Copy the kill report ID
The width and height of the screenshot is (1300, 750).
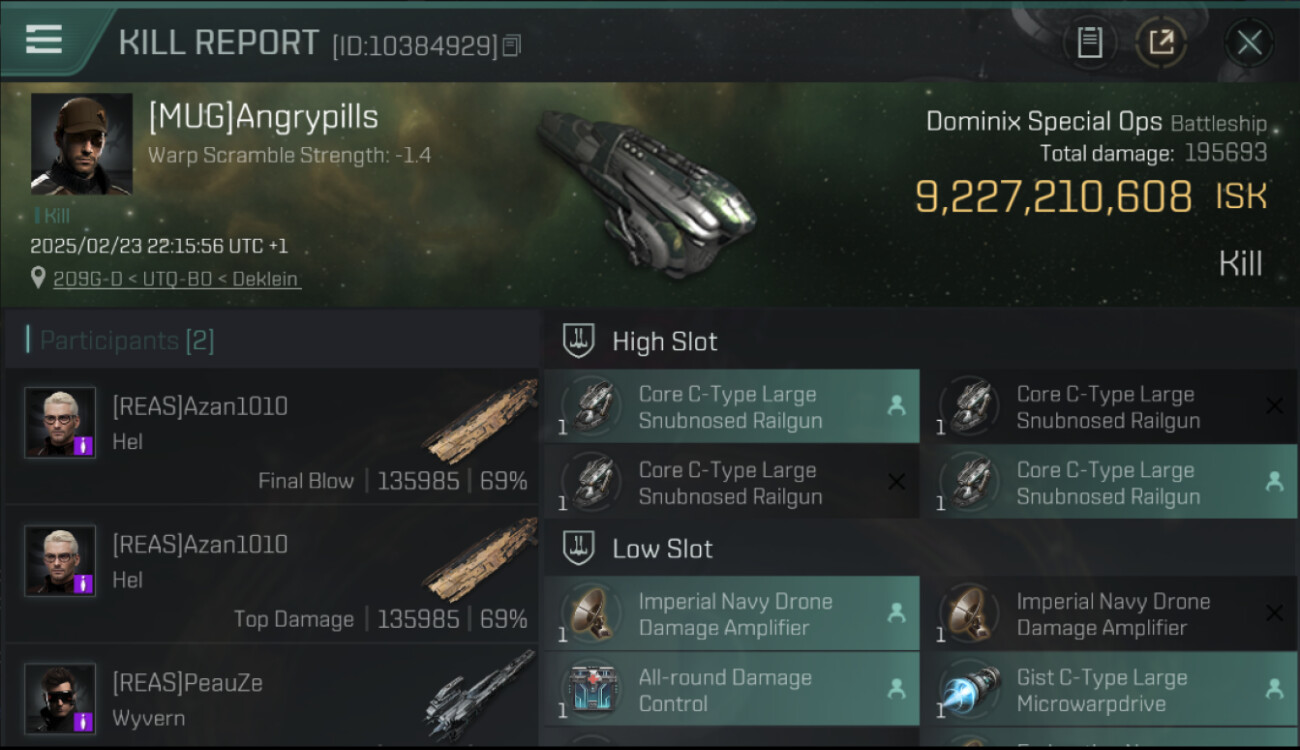pos(512,45)
